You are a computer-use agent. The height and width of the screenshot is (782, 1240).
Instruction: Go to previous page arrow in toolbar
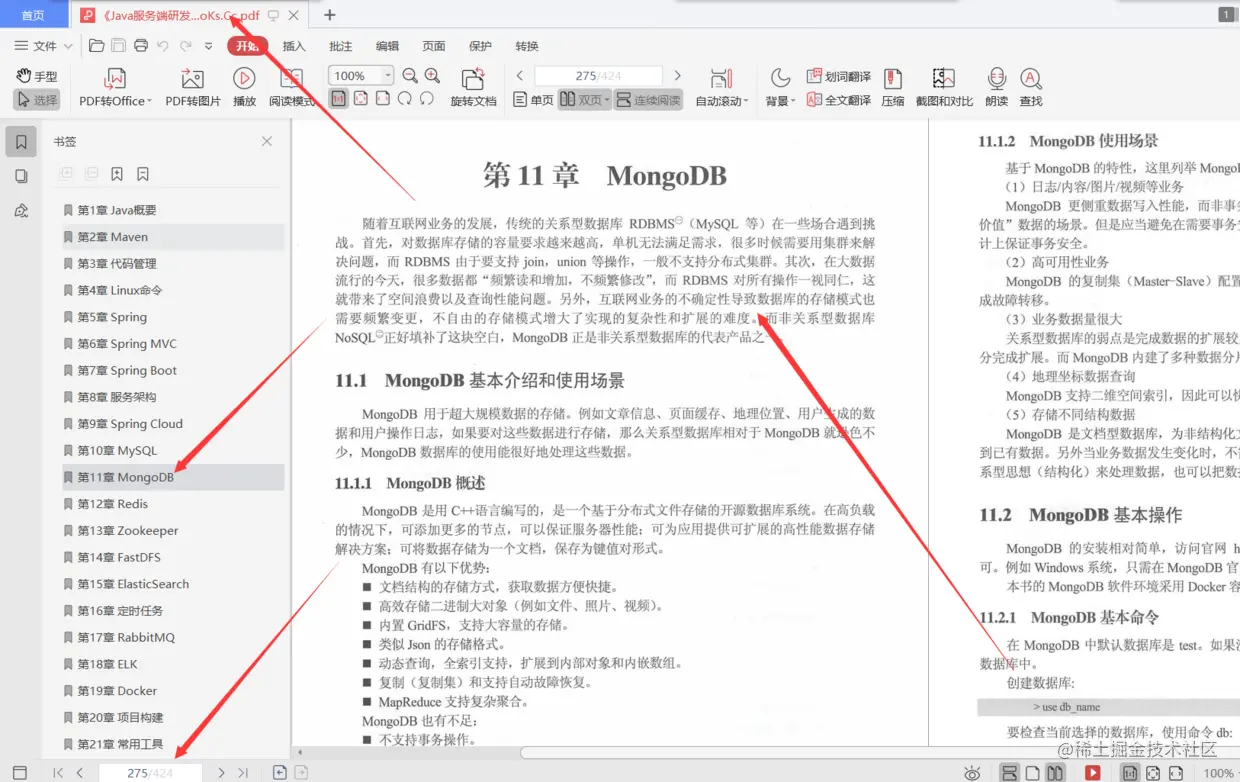click(520, 75)
